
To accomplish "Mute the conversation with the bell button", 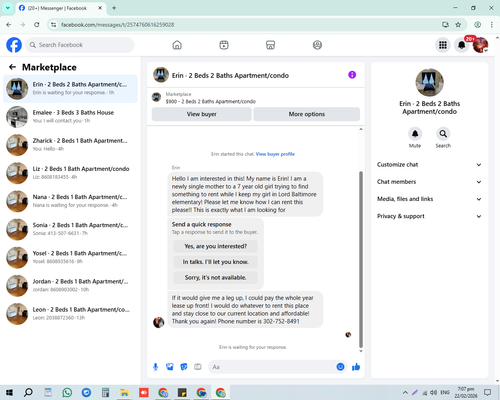I will click(x=415, y=134).
